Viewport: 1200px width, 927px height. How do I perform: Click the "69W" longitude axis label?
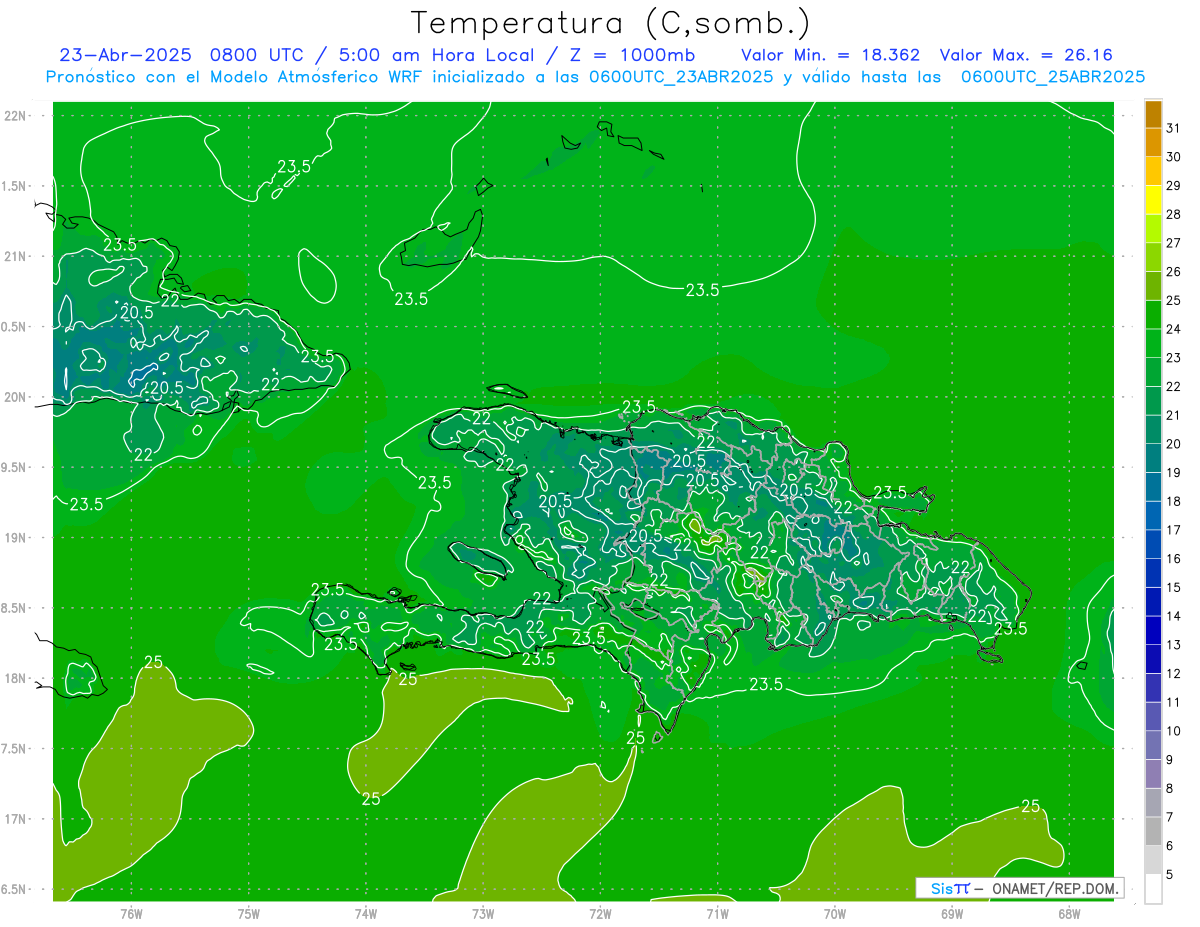point(952,914)
